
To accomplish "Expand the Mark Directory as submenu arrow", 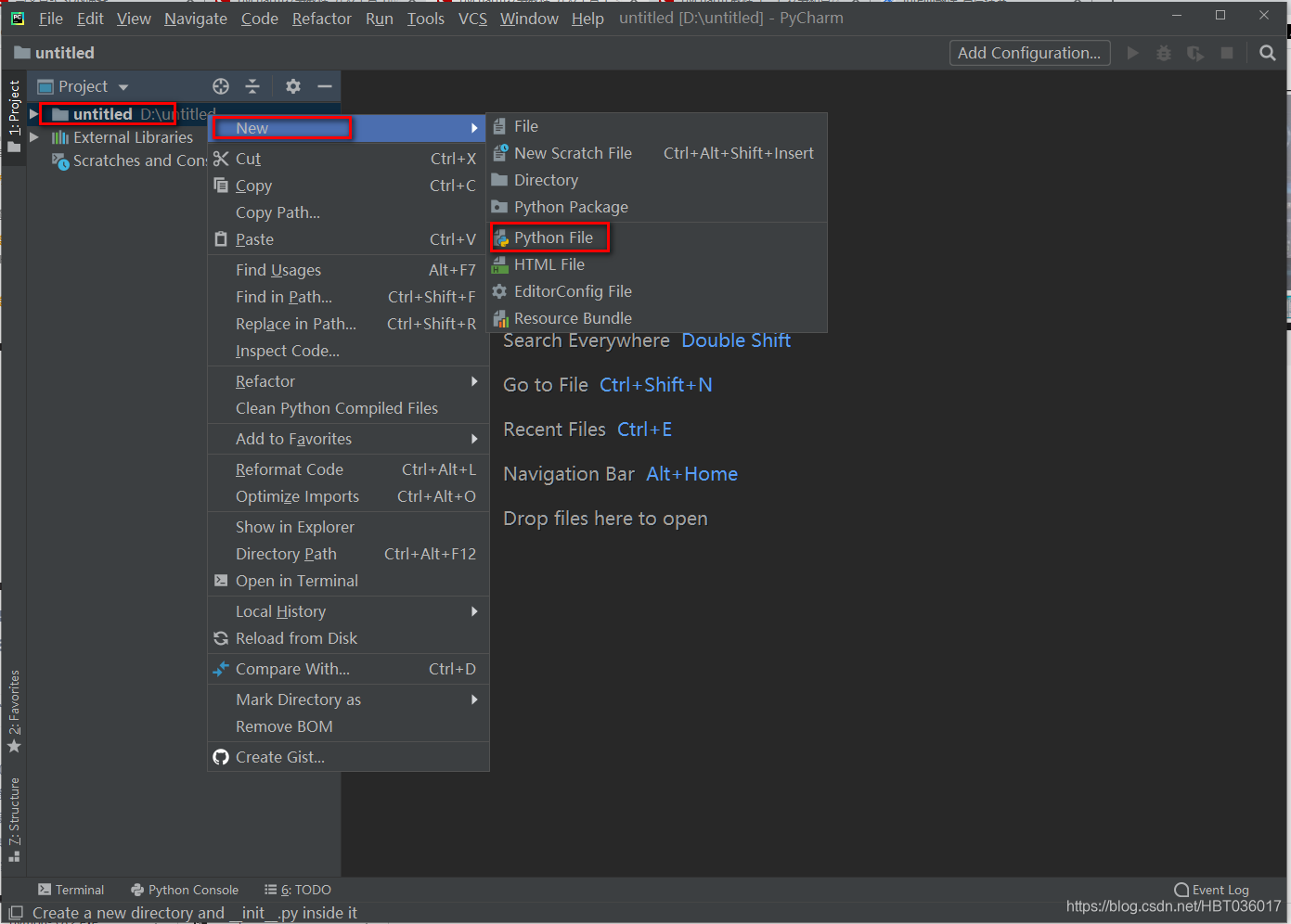I will tap(474, 699).
